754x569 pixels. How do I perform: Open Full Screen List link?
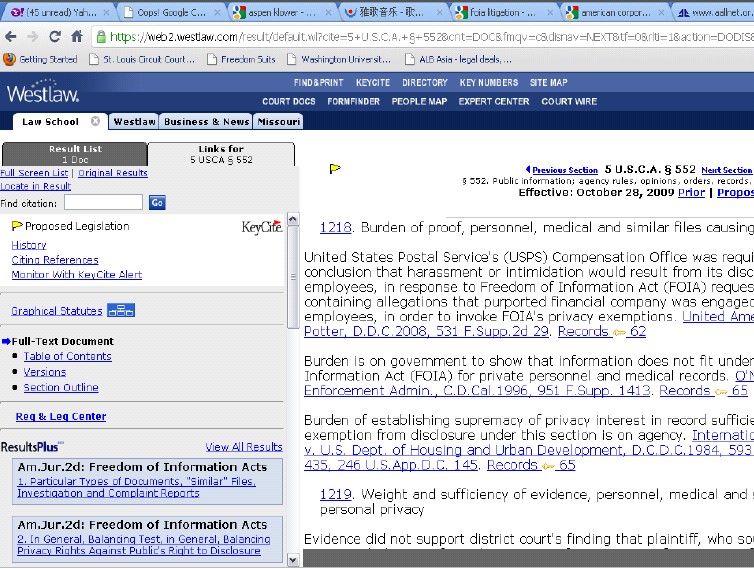(x=34, y=173)
